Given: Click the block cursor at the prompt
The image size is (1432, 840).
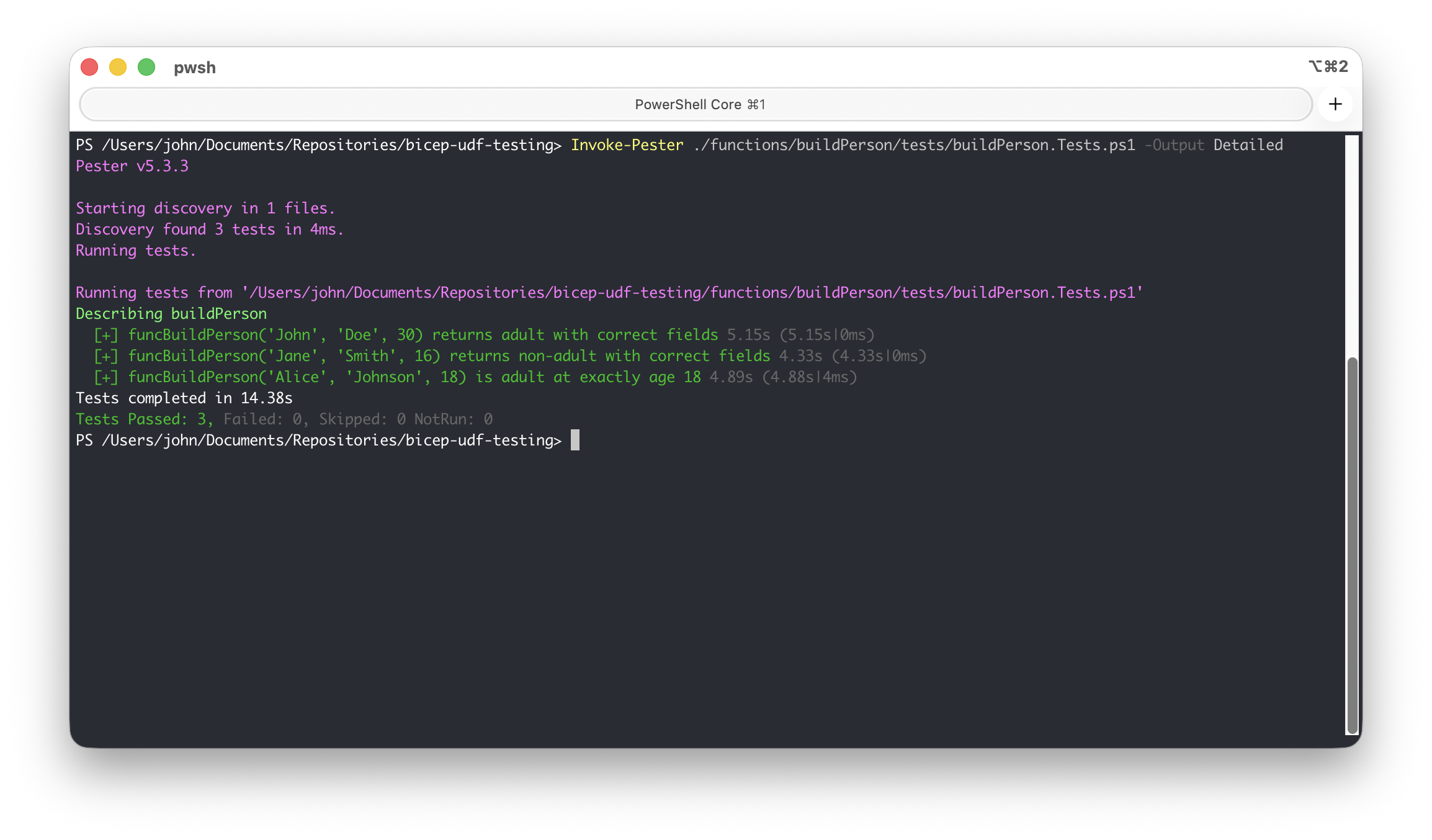Looking at the screenshot, I should pos(575,440).
